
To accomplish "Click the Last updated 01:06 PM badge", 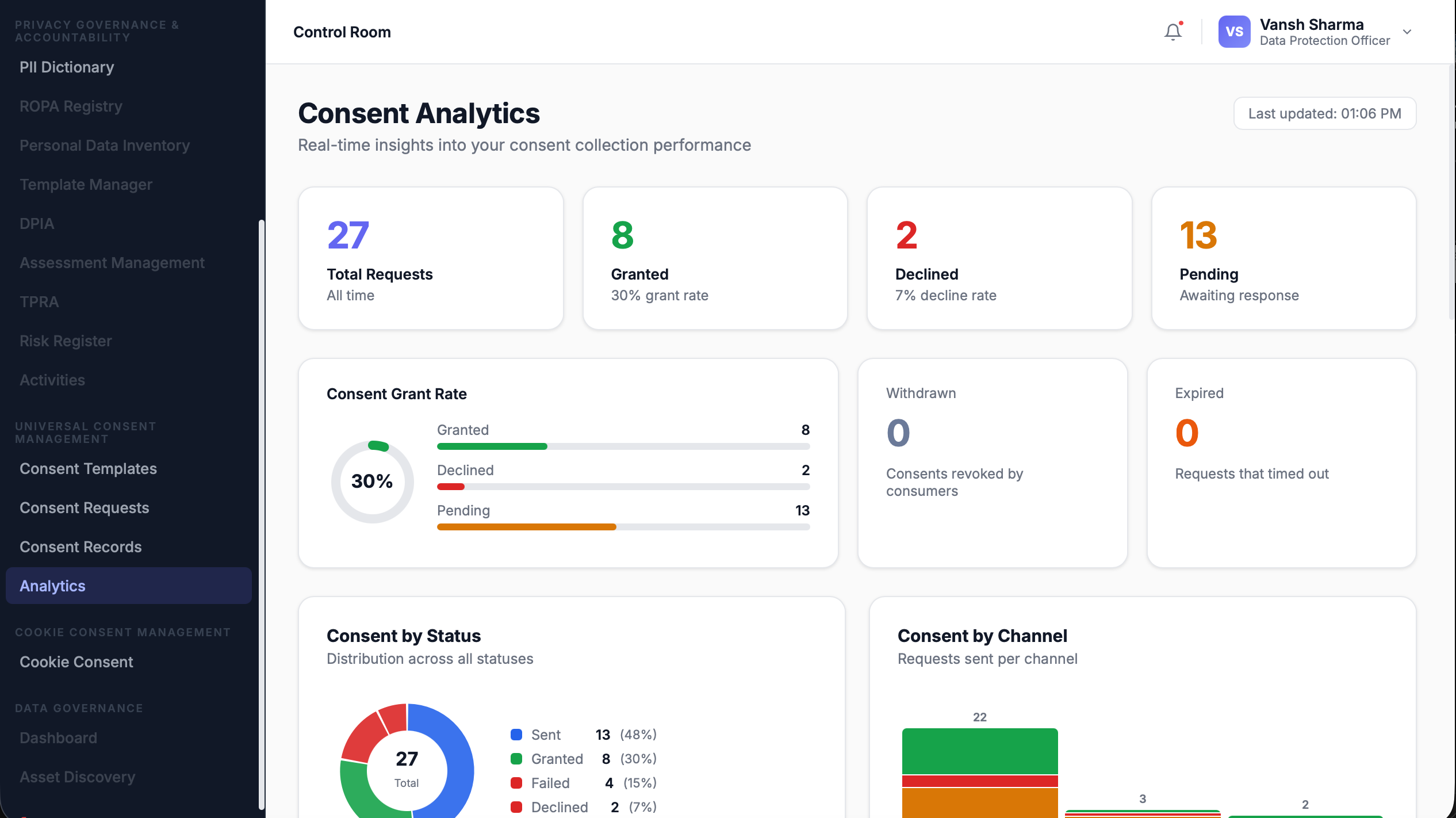I will click(x=1324, y=113).
